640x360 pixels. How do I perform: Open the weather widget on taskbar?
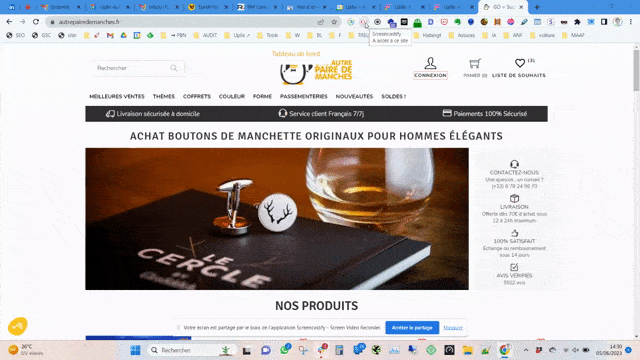point(26,350)
